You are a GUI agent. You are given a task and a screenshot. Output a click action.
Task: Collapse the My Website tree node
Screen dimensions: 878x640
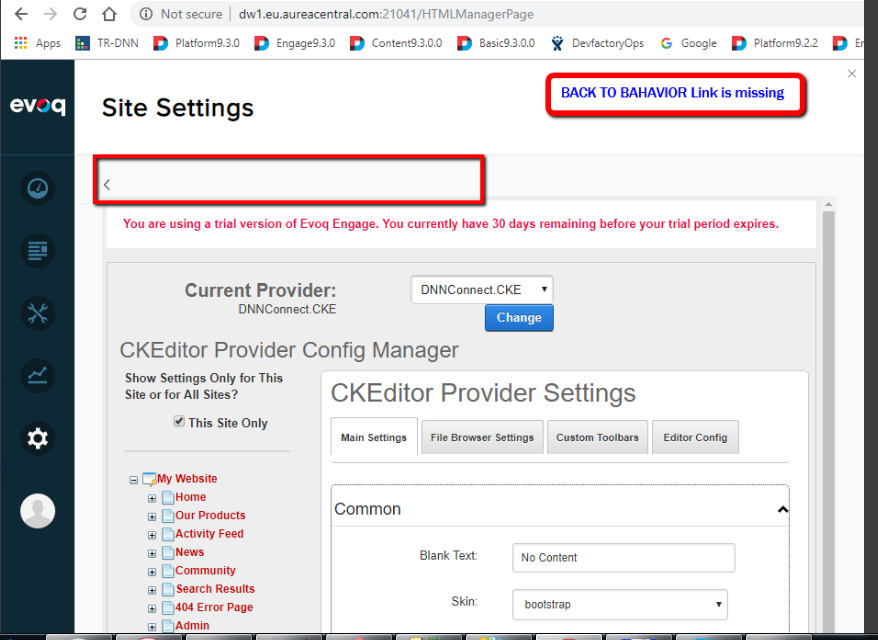(133, 478)
